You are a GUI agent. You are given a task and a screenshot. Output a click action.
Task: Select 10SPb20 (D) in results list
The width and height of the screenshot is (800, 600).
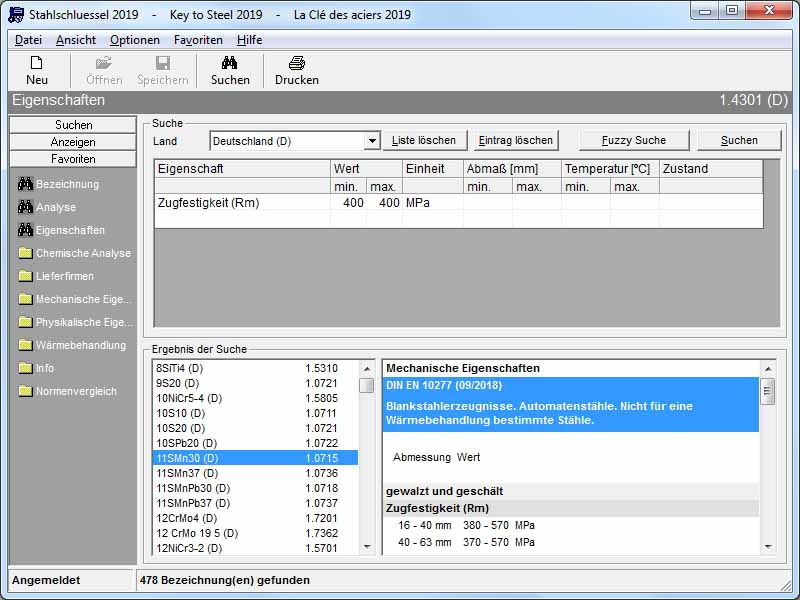(x=255, y=443)
